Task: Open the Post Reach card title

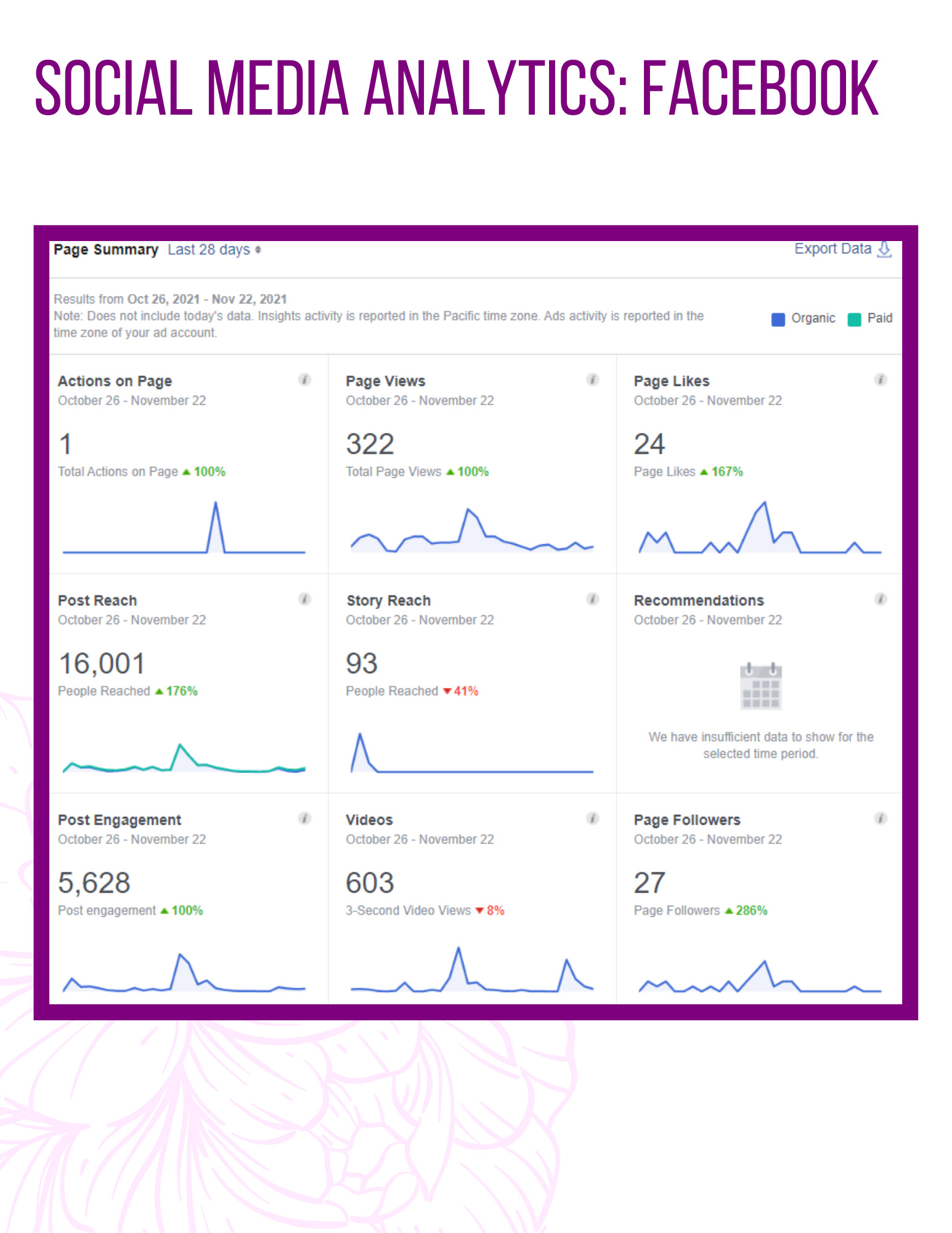Action: pyautogui.click(x=97, y=600)
